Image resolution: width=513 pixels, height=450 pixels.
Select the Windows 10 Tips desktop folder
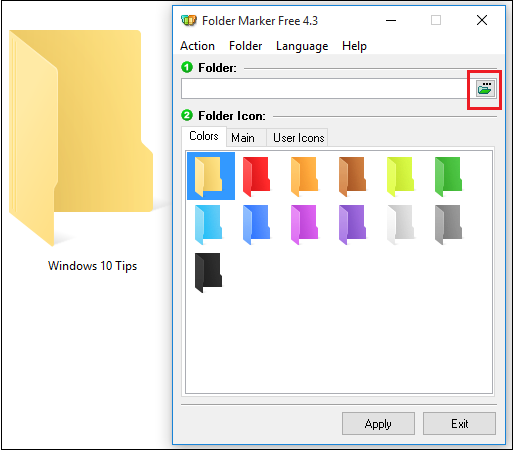tap(81, 138)
